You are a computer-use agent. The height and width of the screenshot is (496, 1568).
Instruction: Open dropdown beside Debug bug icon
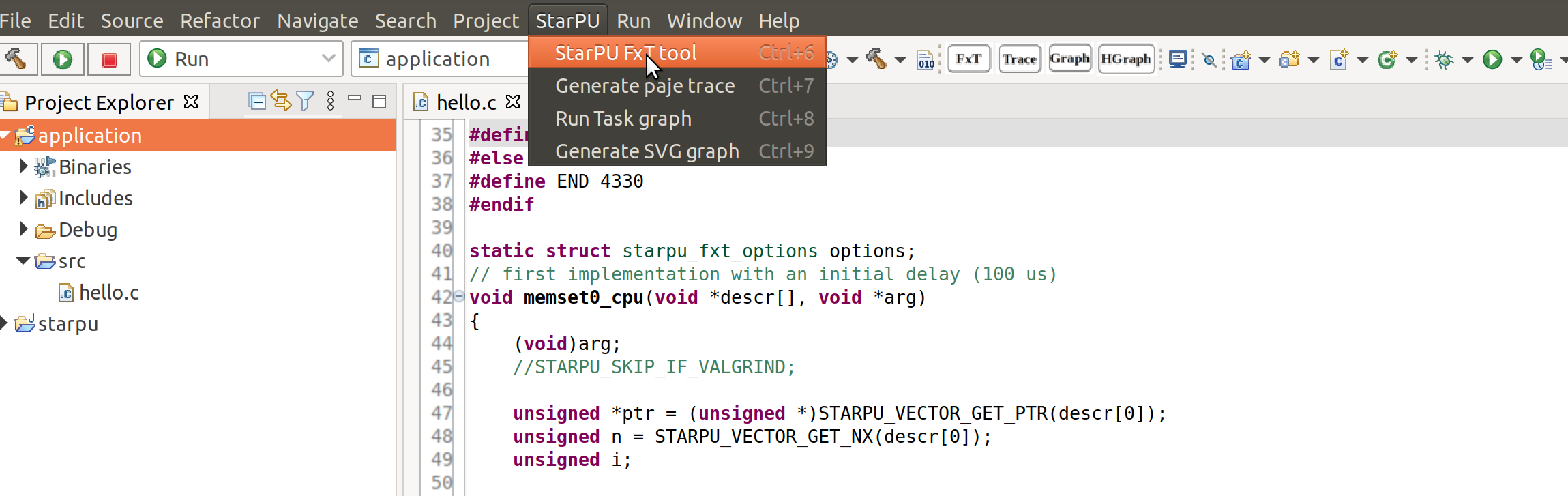[1468, 60]
